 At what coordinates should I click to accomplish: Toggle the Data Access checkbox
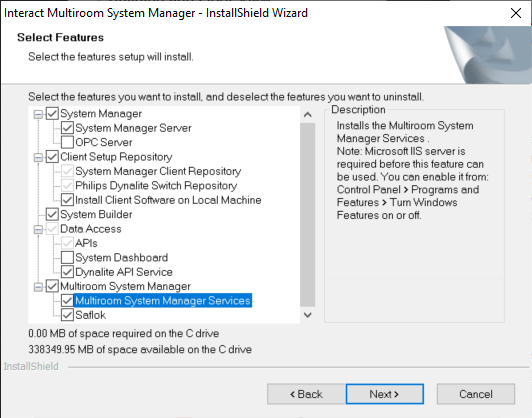pyautogui.click(x=52, y=229)
